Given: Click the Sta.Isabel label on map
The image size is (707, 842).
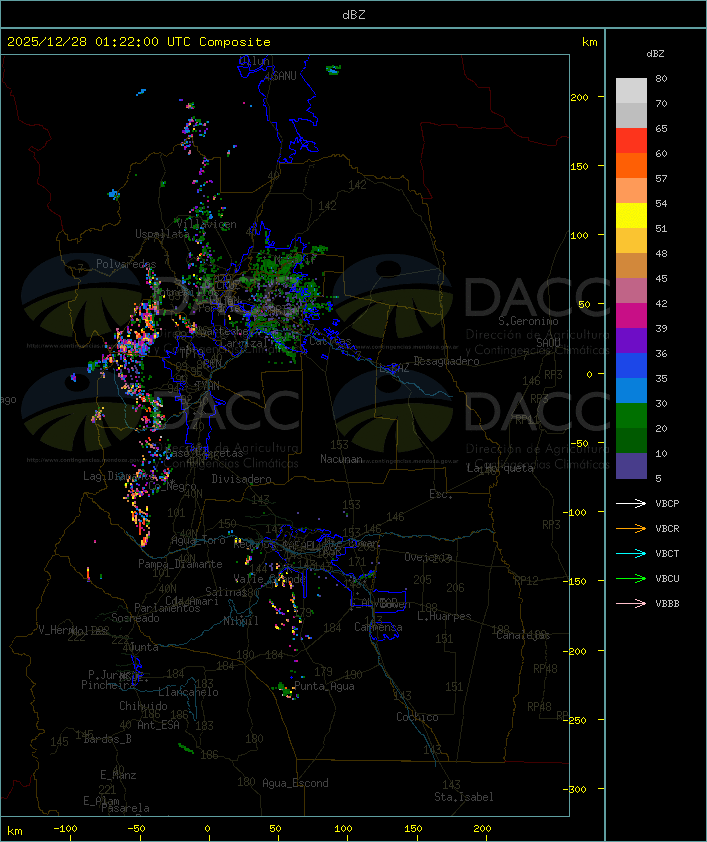Looking at the screenshot, I should tap(464, 797).
